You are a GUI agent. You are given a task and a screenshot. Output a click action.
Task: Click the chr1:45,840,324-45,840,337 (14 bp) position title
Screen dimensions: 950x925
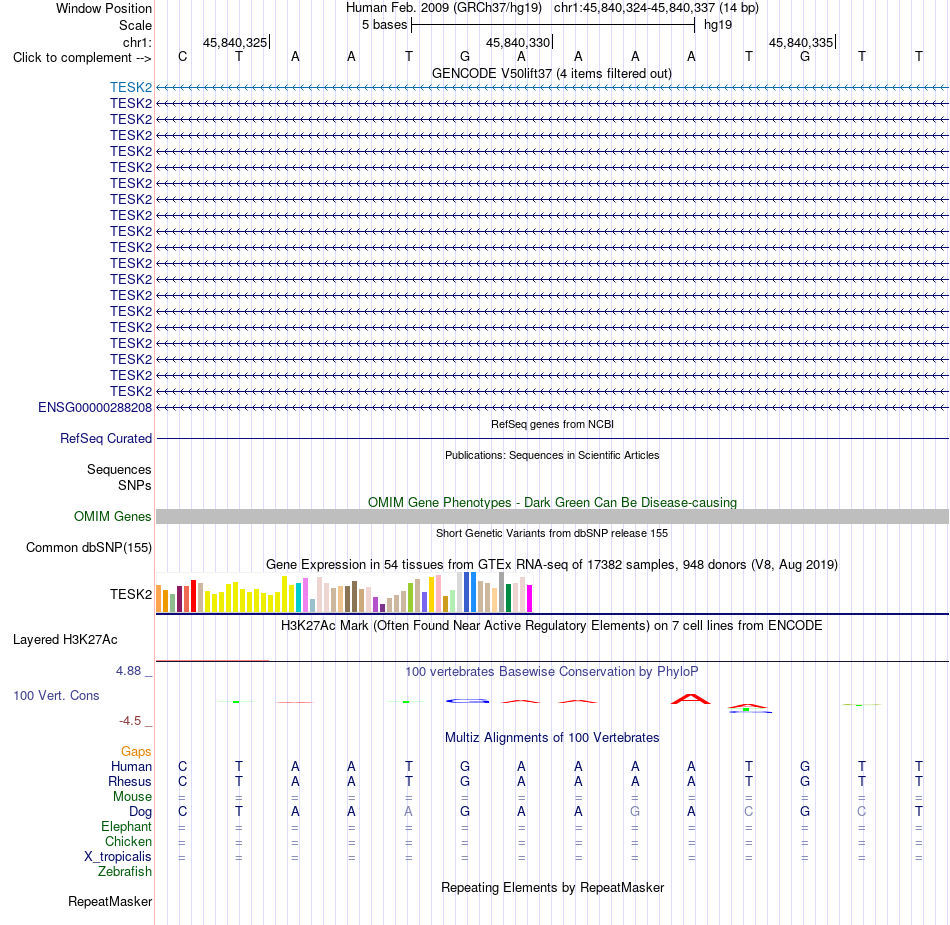pos(656,8)
